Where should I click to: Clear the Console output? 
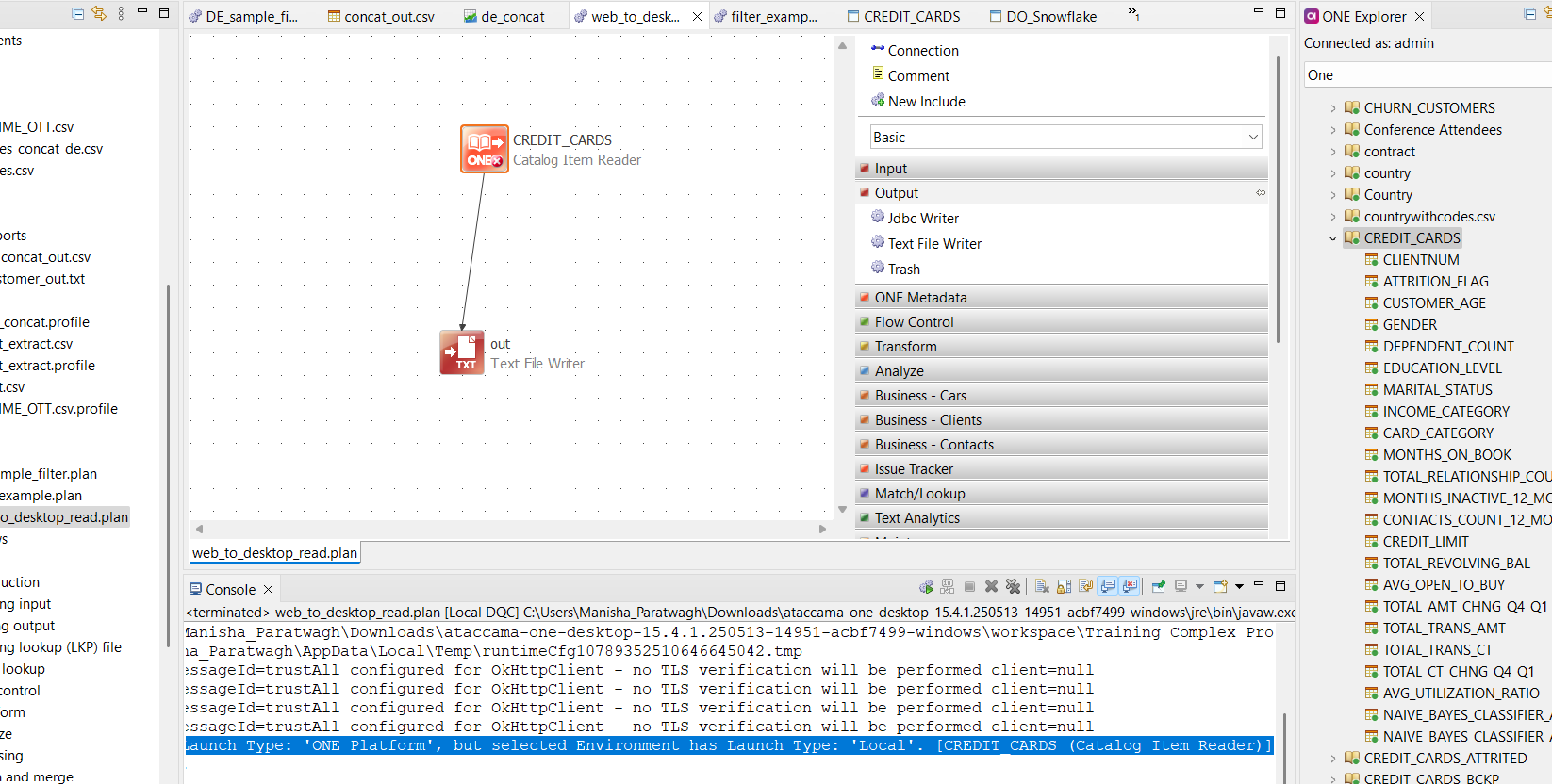[x=1042, y=586]
